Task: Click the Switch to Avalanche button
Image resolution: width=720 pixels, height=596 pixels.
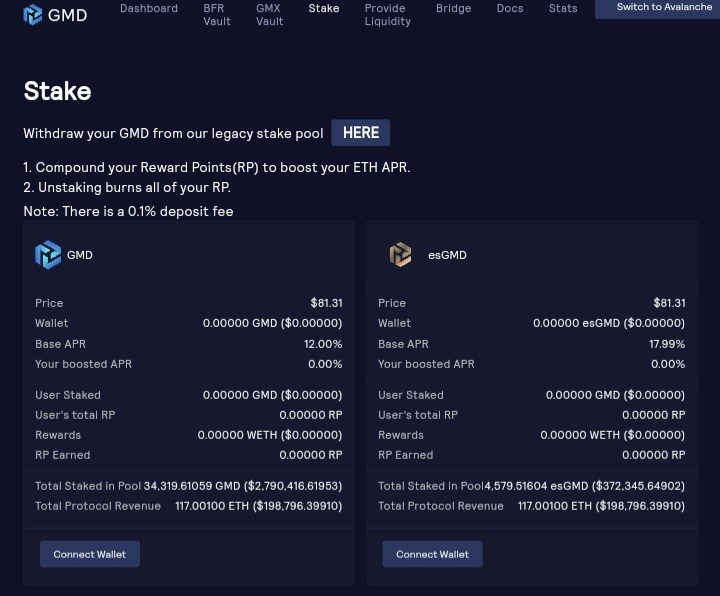Action: coord(658,8)
